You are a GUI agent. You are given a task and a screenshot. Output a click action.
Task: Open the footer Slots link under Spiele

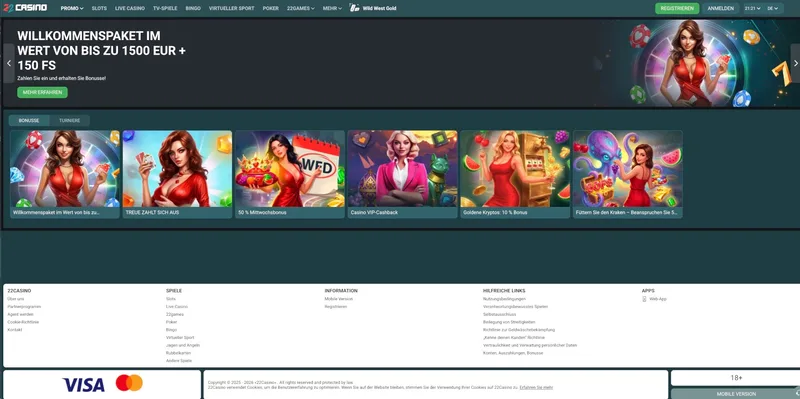(x=171, y=299)
